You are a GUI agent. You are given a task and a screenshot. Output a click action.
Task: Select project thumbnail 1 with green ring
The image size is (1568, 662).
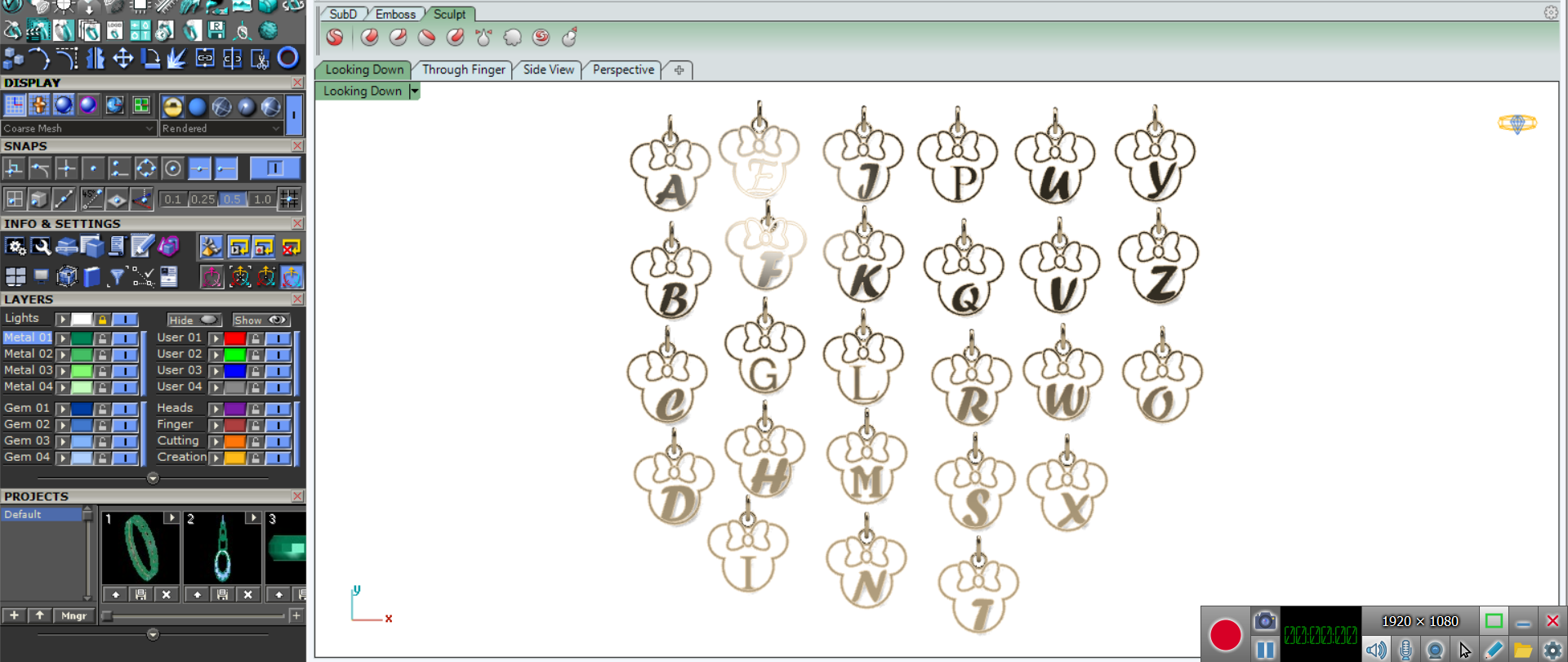tap(140, 547)
